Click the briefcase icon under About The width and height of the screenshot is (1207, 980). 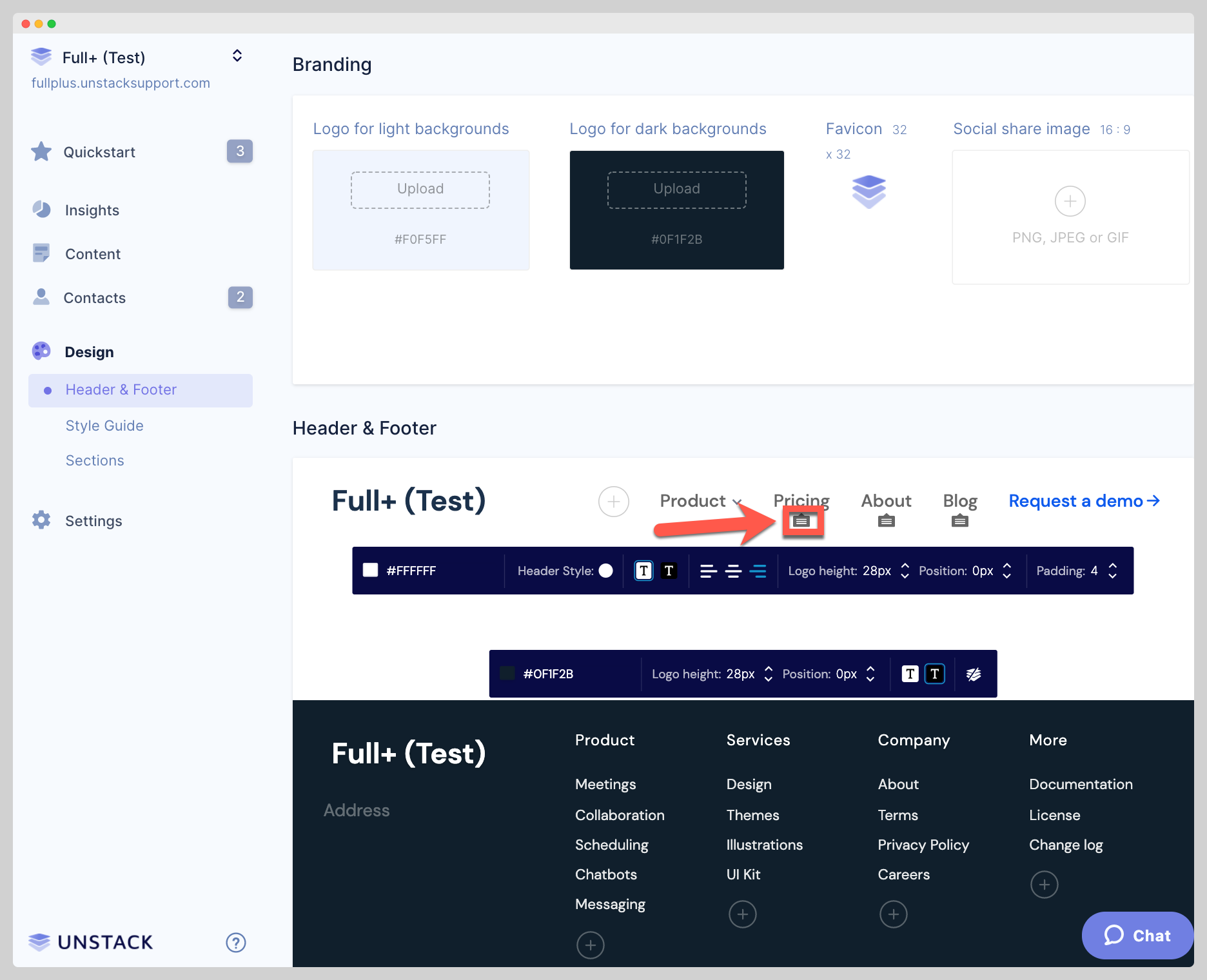click(886, 520)
